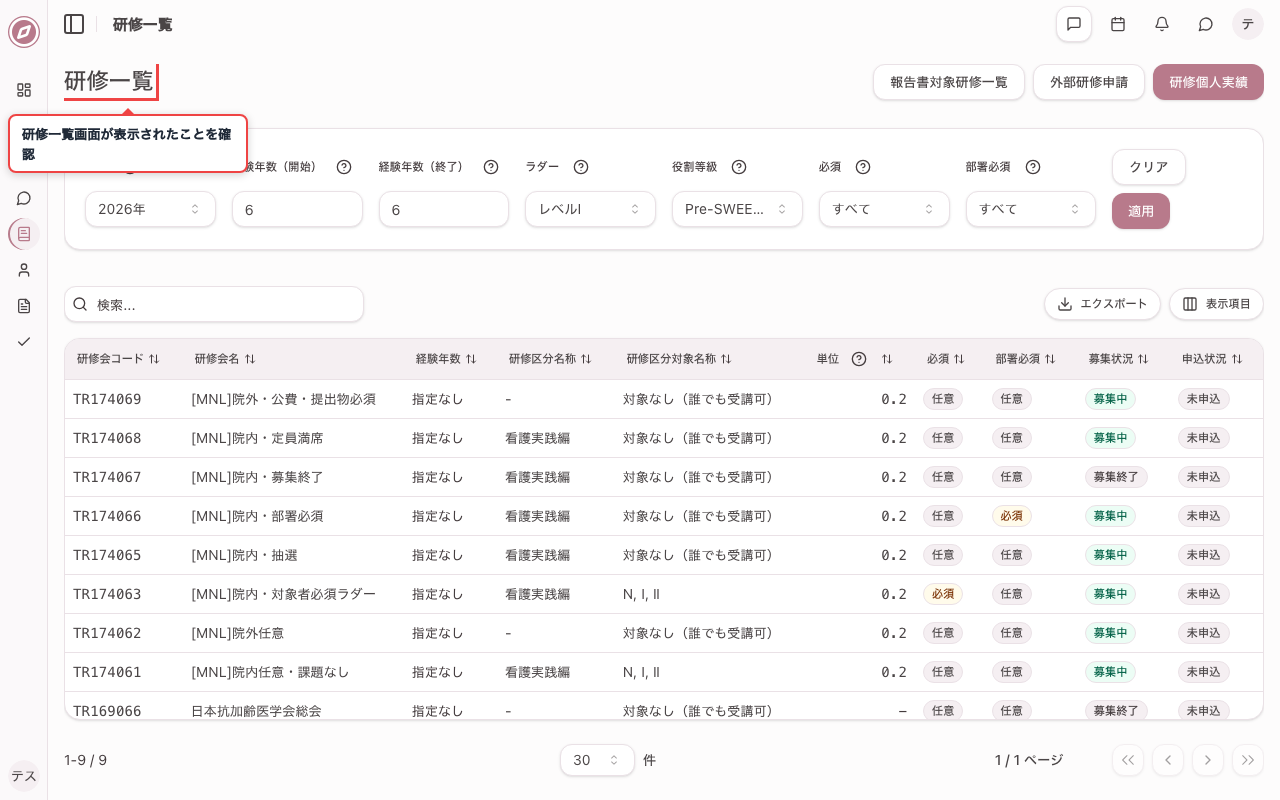Click the 経験年数（開始） input with 6
The width and height of the screenshot is (1280, 800).
pos(297,209)
